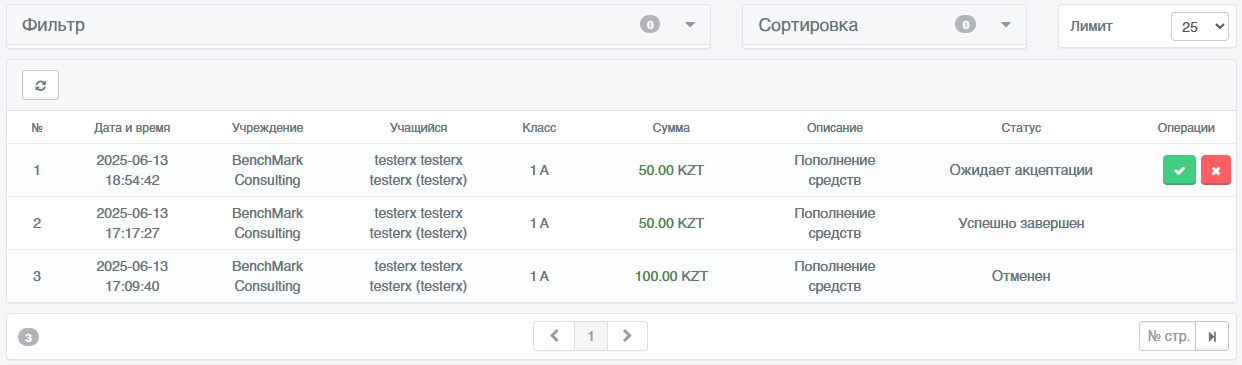This screenshot has width=1242, height=365.
Task: Refresh the transactions table
Action: tap(40, 85)
